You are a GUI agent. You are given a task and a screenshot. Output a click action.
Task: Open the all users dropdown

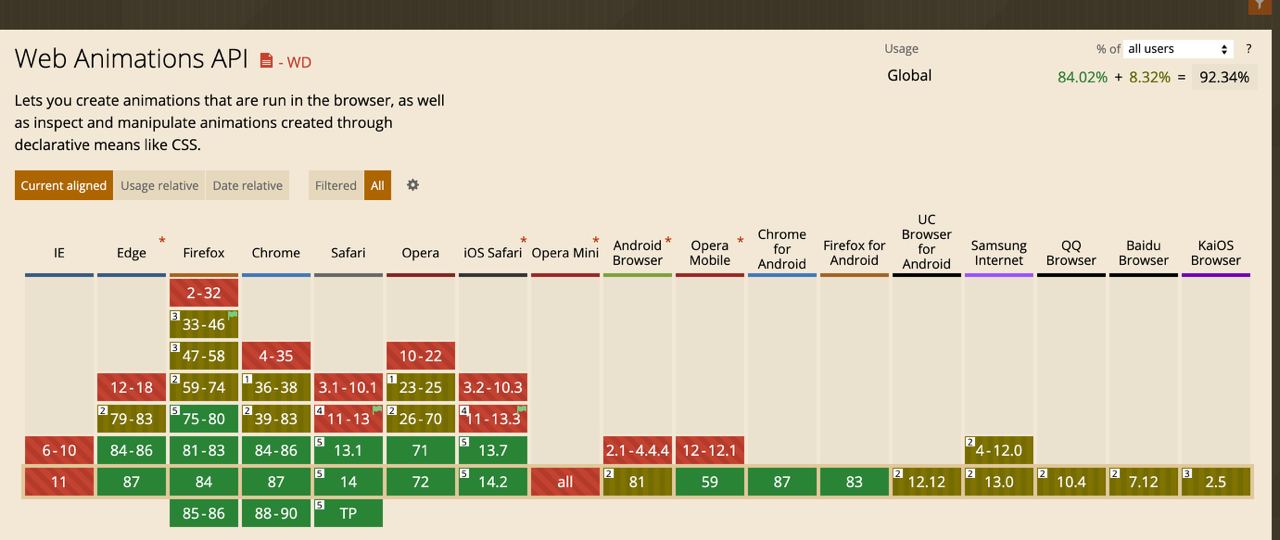[x=1178, y=49]
